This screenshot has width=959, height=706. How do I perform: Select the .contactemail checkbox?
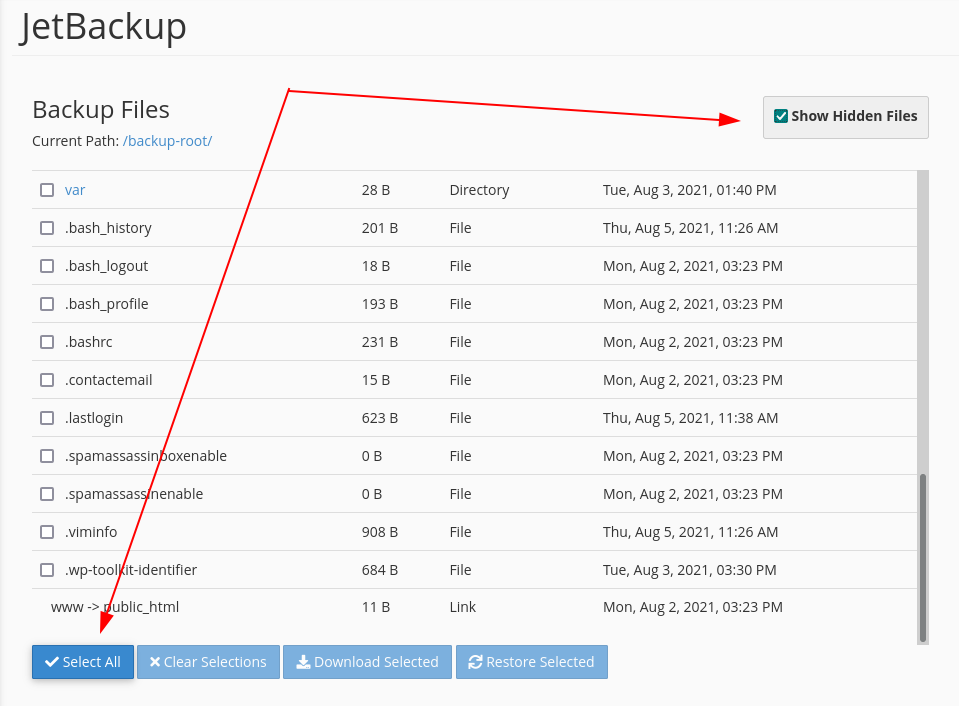pyautogui.click(x=47, y=380)
